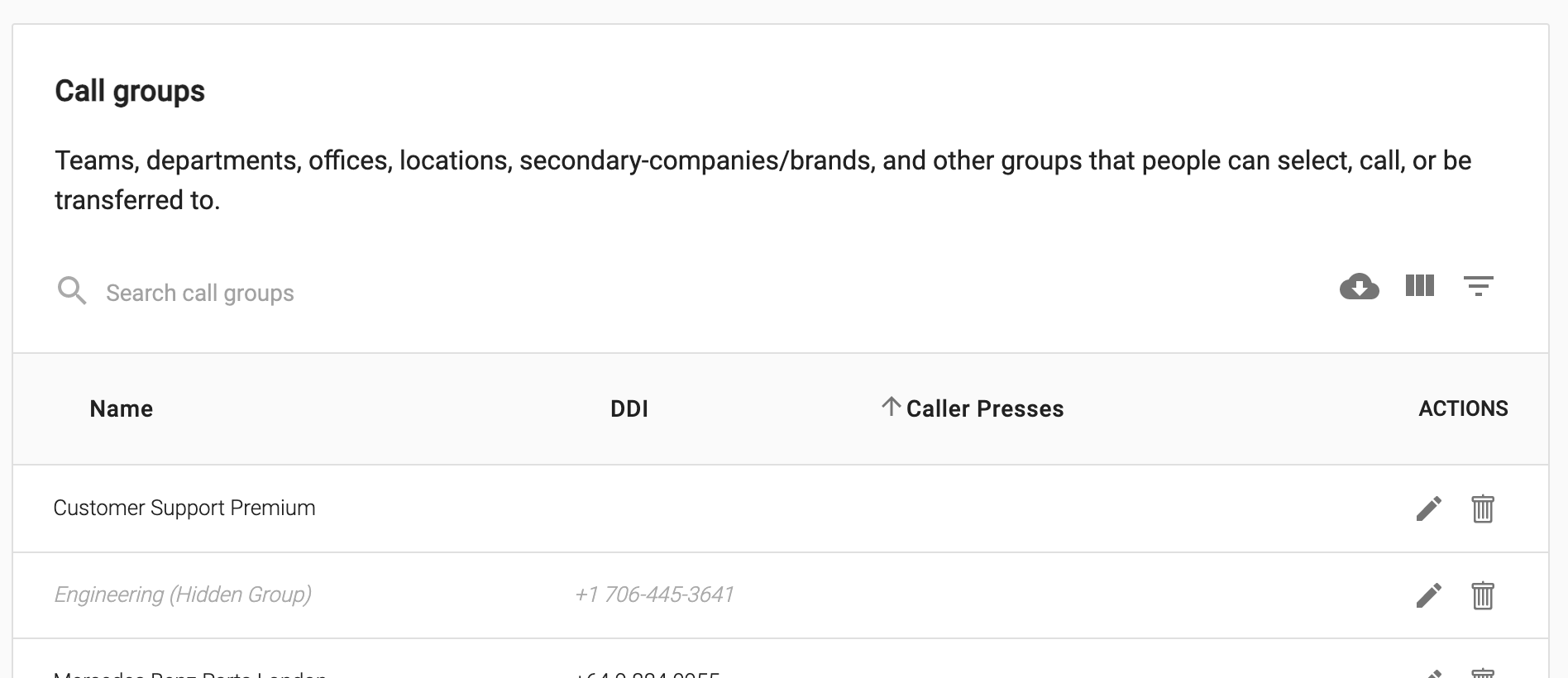The width and height of the screenshot is (1568, 678).
Task: Sort by Caller Presses header
Action: click(x=984, y=408)
